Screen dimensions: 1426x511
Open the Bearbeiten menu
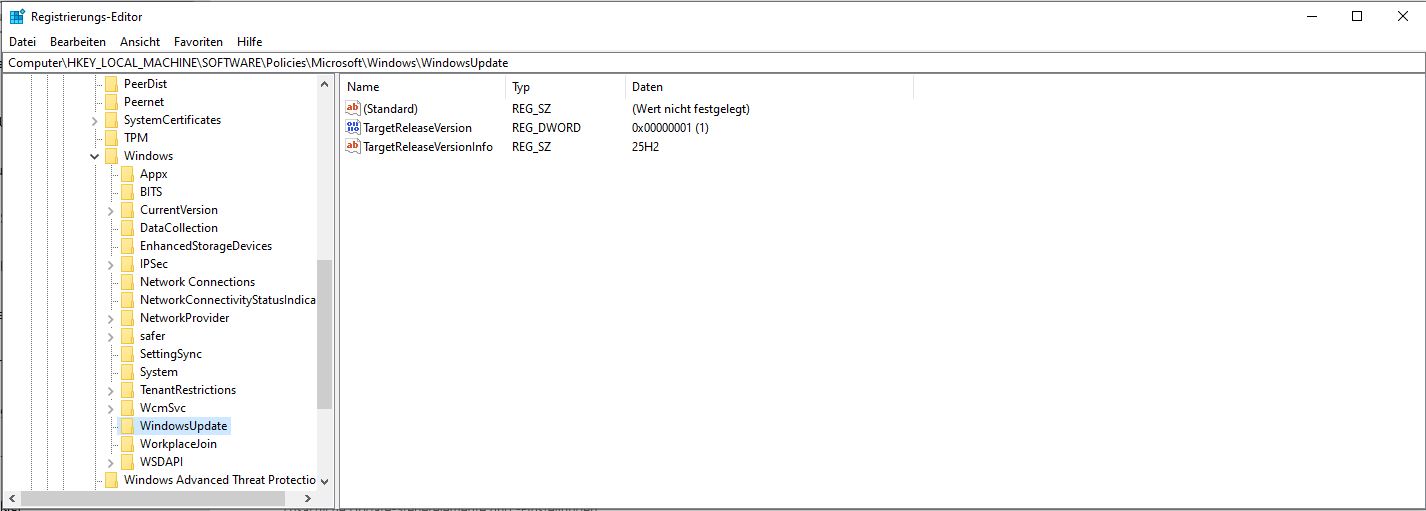tap(78, 42)
